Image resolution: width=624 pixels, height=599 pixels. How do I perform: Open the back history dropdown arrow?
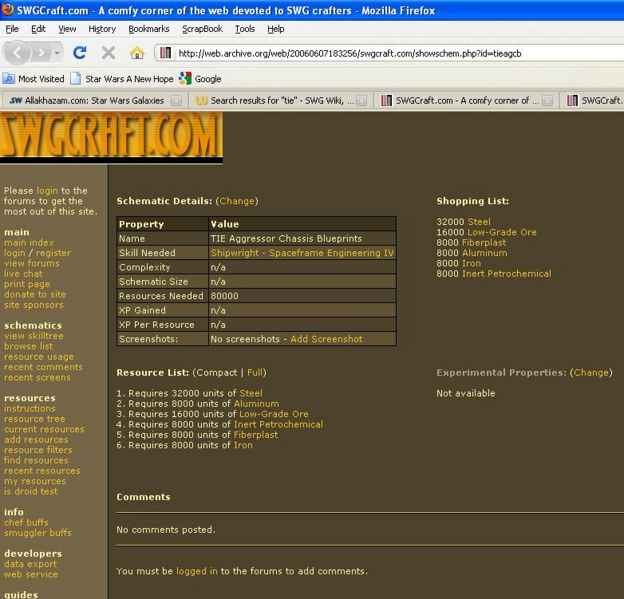(57, 53)
